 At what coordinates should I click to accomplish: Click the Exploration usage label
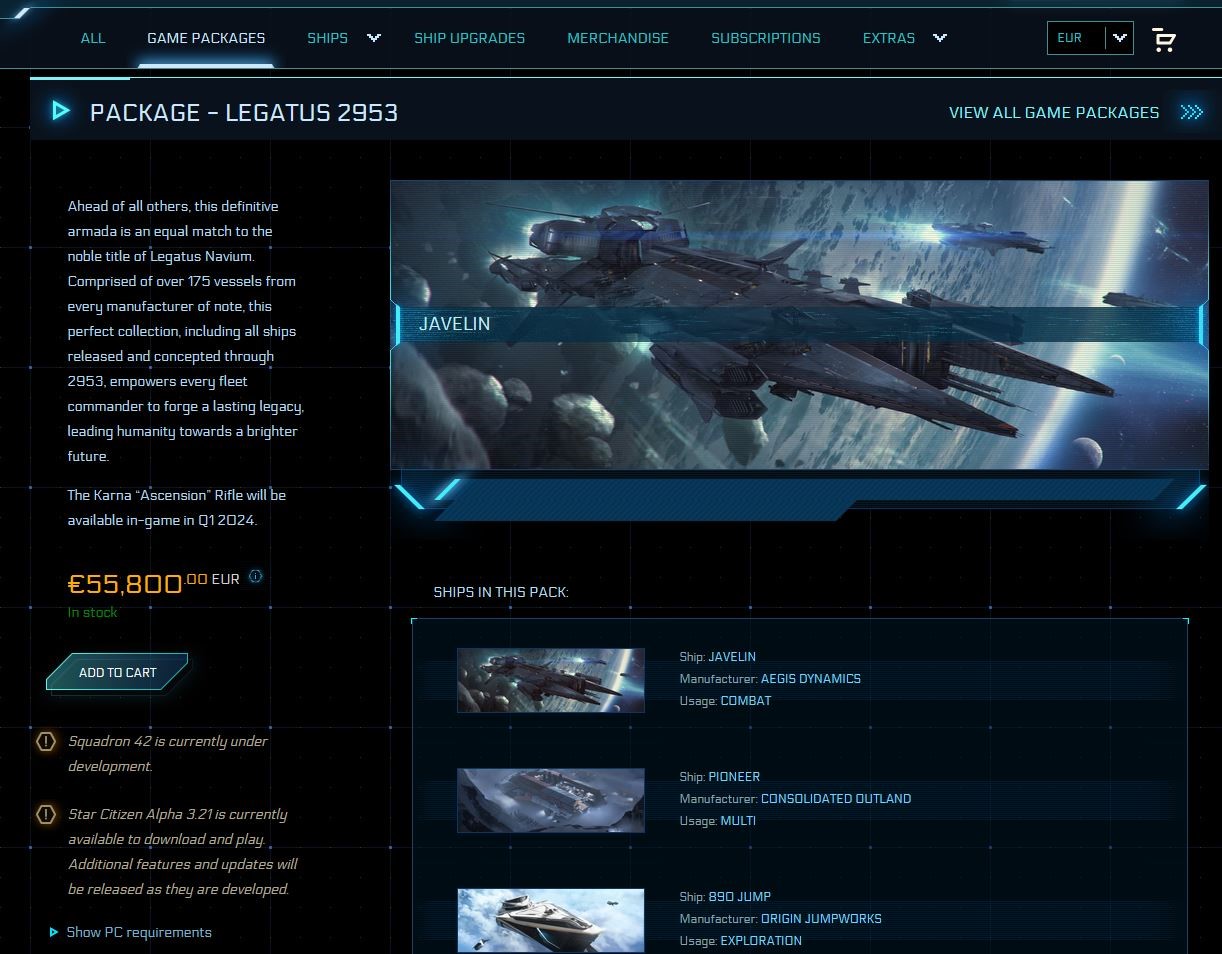[x=761, y=941]
